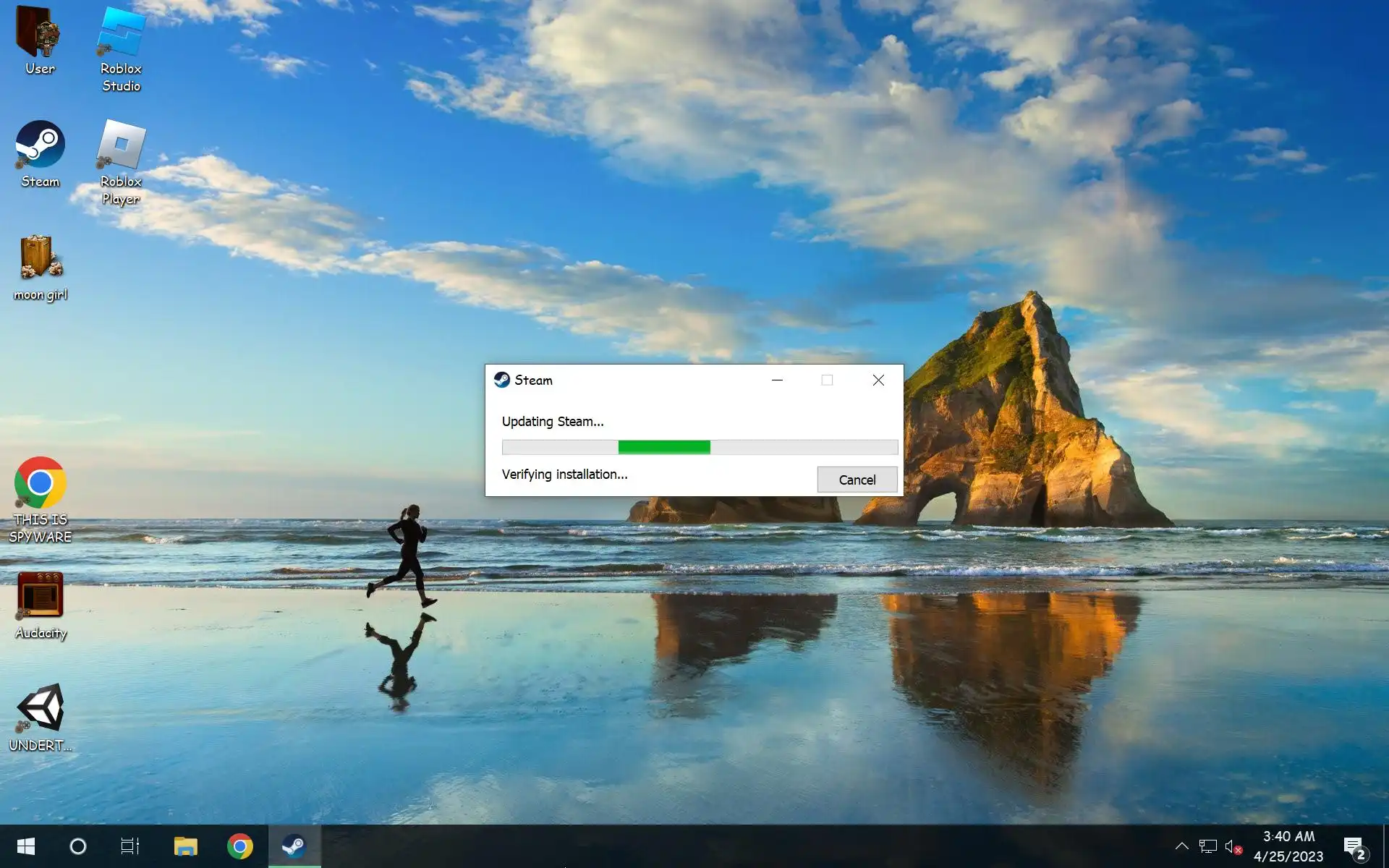Open the Windows Start menu
Image resolution: width=1389 pixels, height=868 pixels.
26,846
